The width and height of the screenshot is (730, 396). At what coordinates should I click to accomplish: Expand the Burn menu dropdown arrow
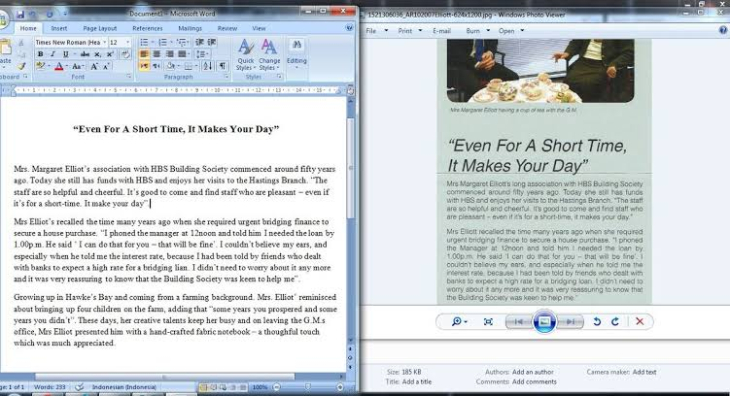point(488,31)
